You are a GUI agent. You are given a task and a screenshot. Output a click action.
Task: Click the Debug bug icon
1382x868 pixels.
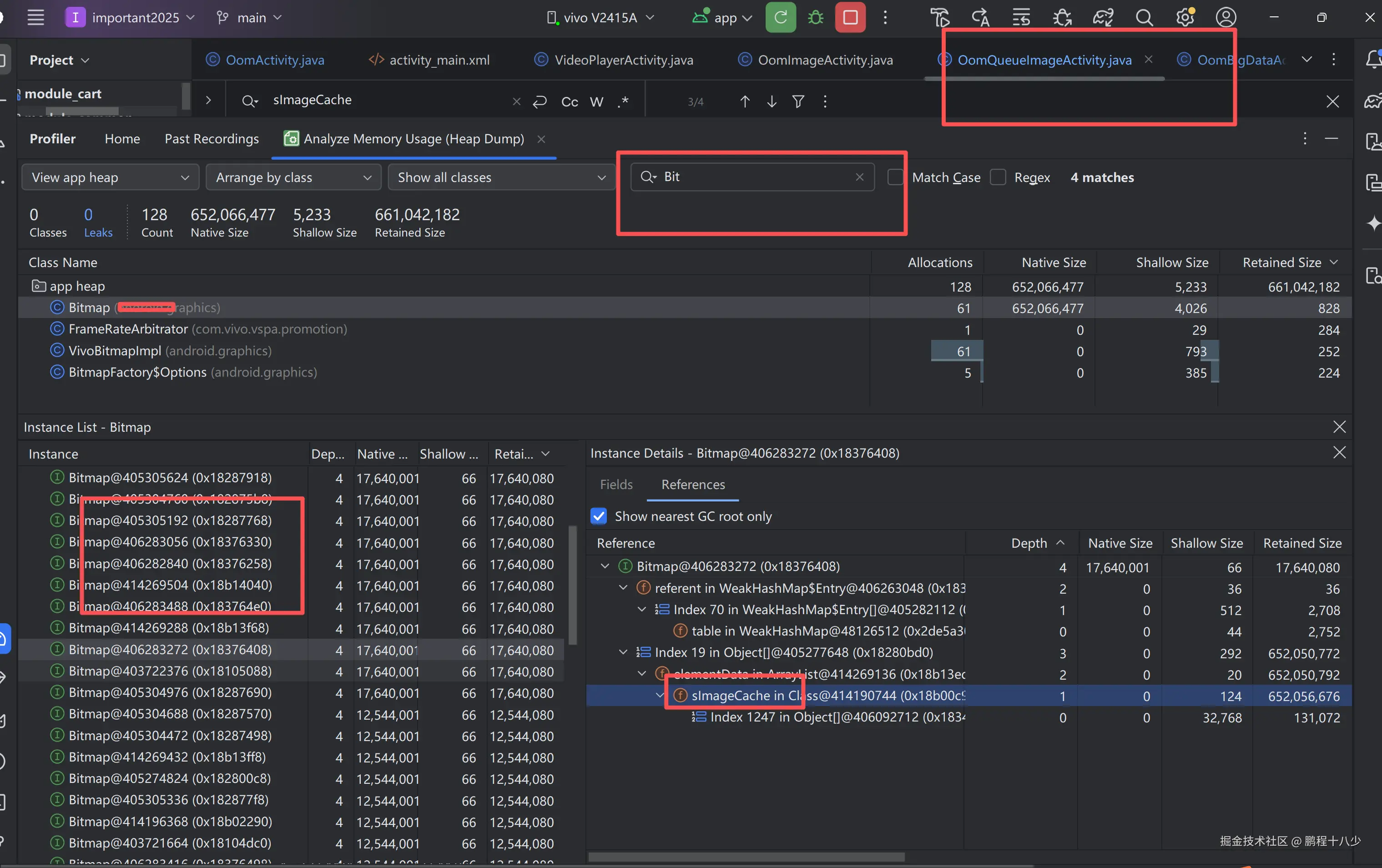(815, 18)
